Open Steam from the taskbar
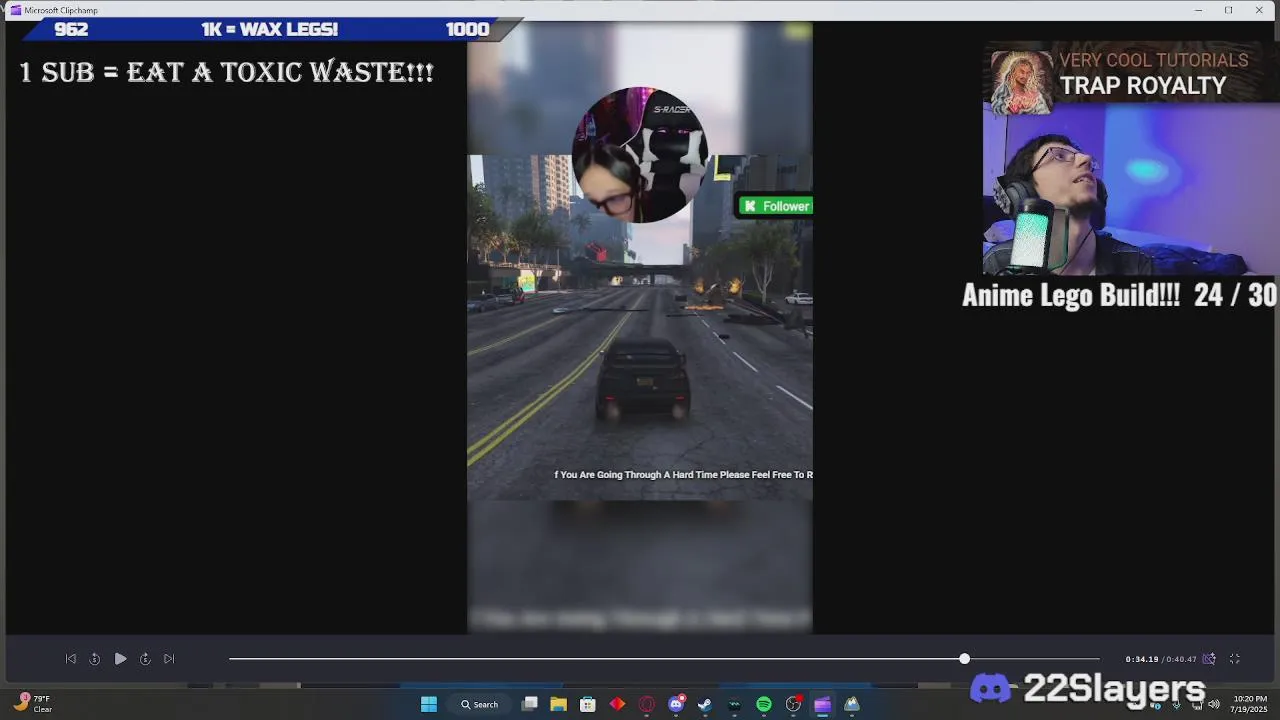Image resolution: width=1280 pixels, height=720 pixels. (705, 704)
